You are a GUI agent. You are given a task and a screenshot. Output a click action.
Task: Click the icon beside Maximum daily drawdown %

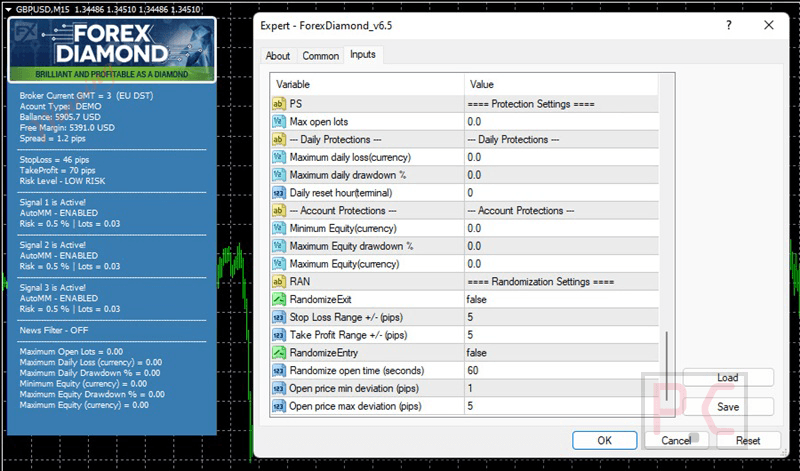point(279,175)
